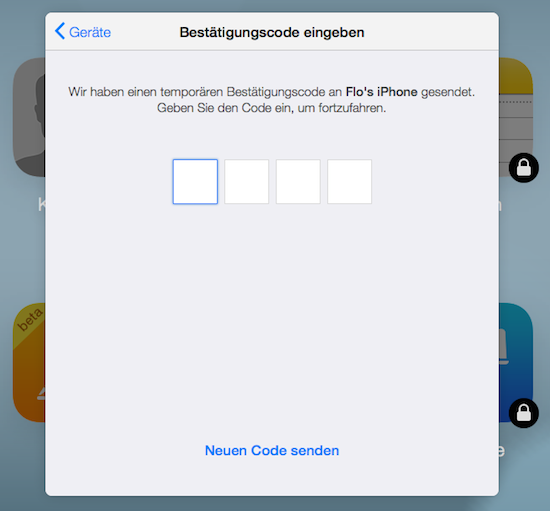Click the blue back chevron arrow

[x=60, y=31]
